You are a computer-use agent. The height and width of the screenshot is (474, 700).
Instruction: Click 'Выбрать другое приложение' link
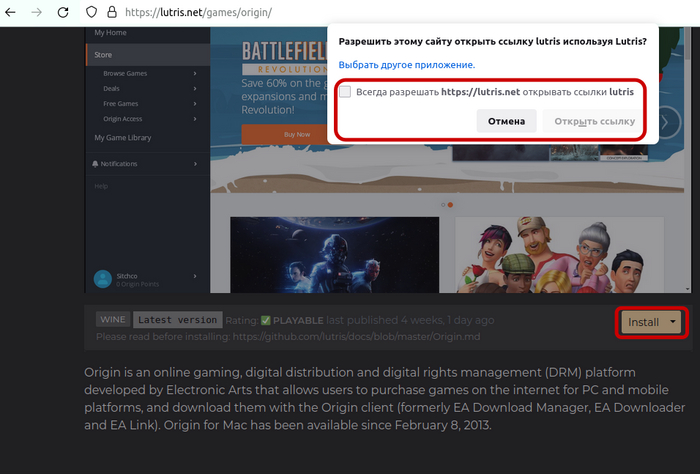tap(407, 65)
